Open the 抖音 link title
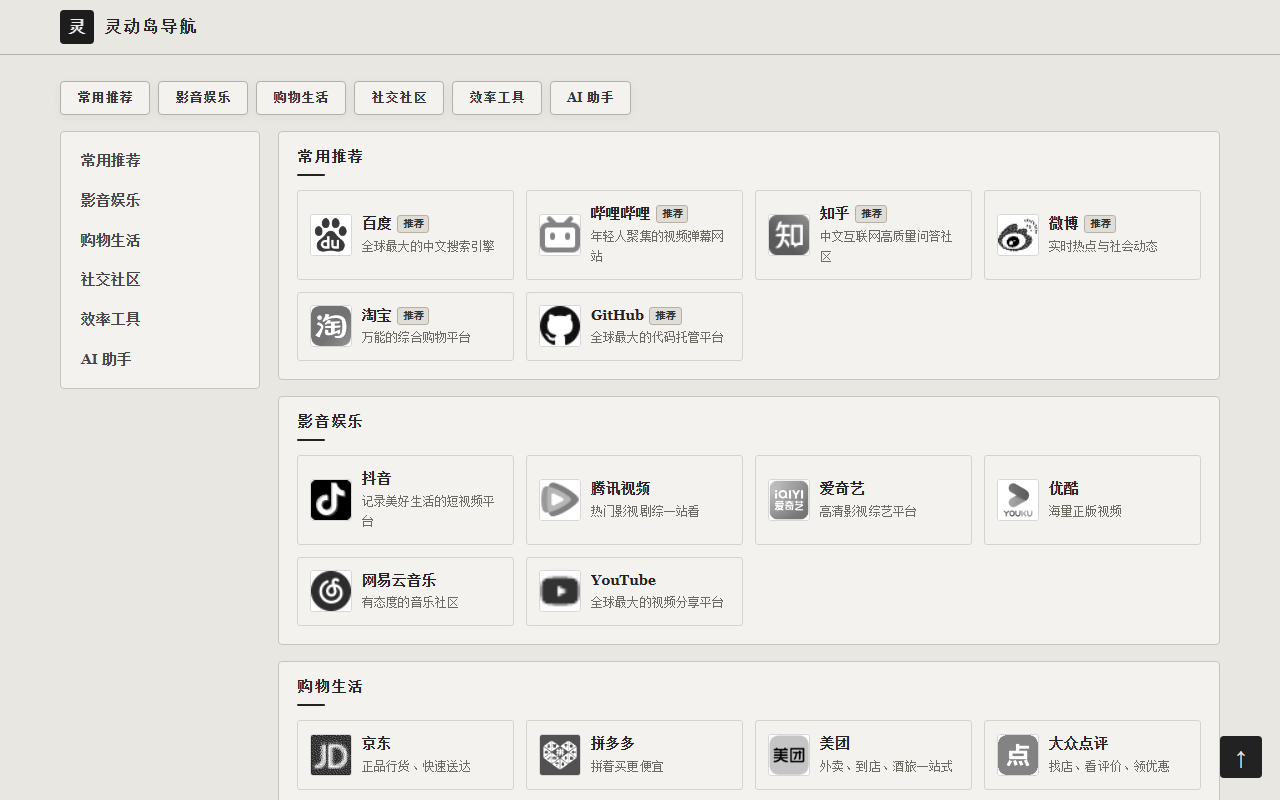The width and height of the screenshot is (1280, 800). (x=377, y=478)
